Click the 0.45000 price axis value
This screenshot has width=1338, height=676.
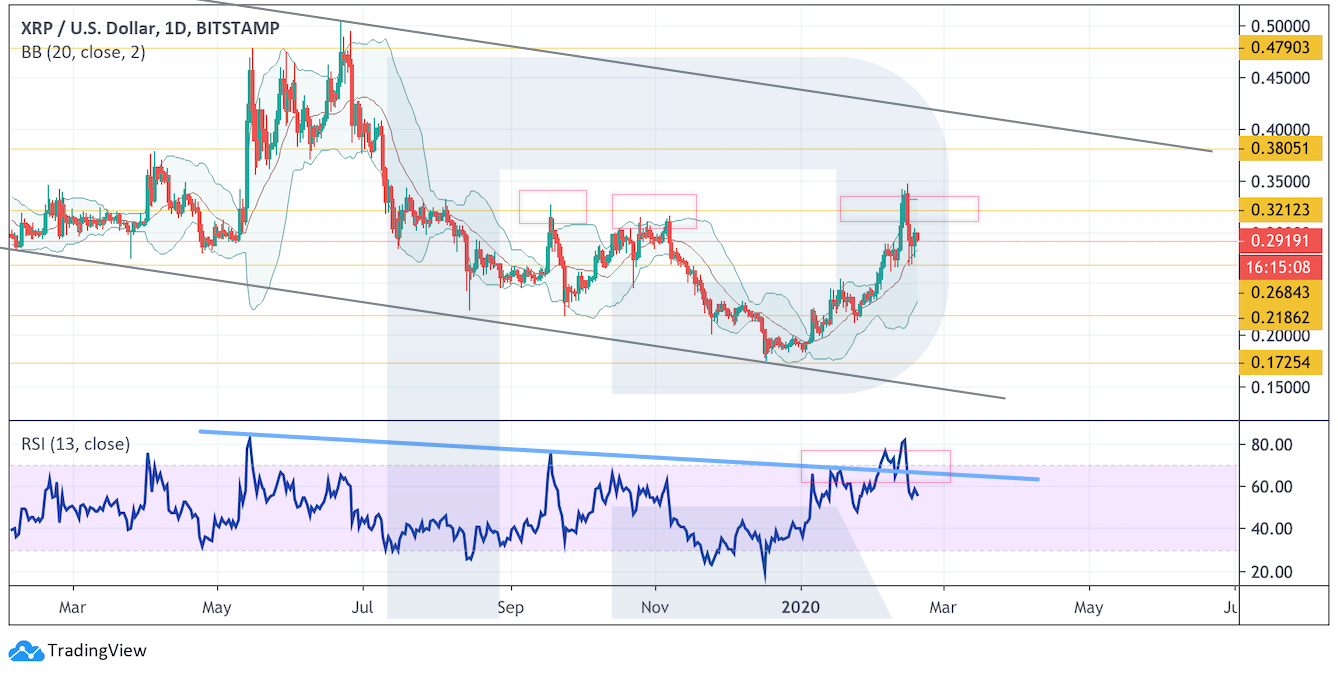[1281, 78]
